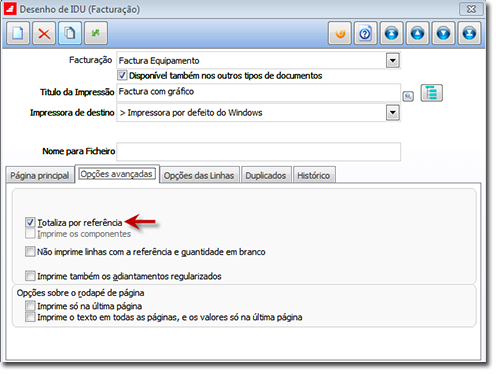Go to last record navigation icon

pos(470,33)
